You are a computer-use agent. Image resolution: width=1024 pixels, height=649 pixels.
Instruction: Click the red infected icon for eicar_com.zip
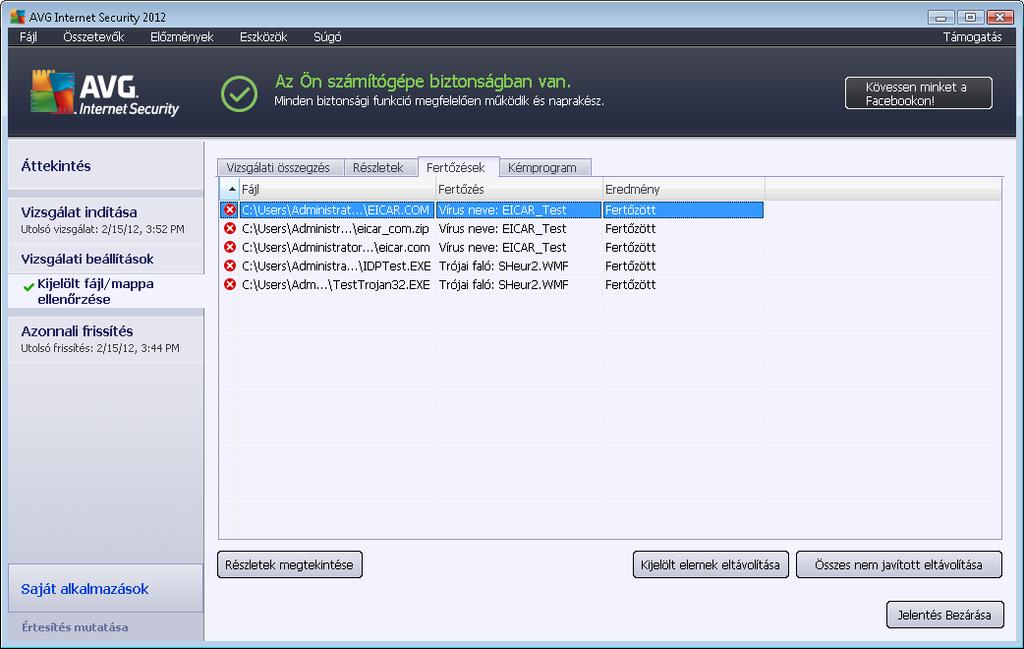coord(230,229)
